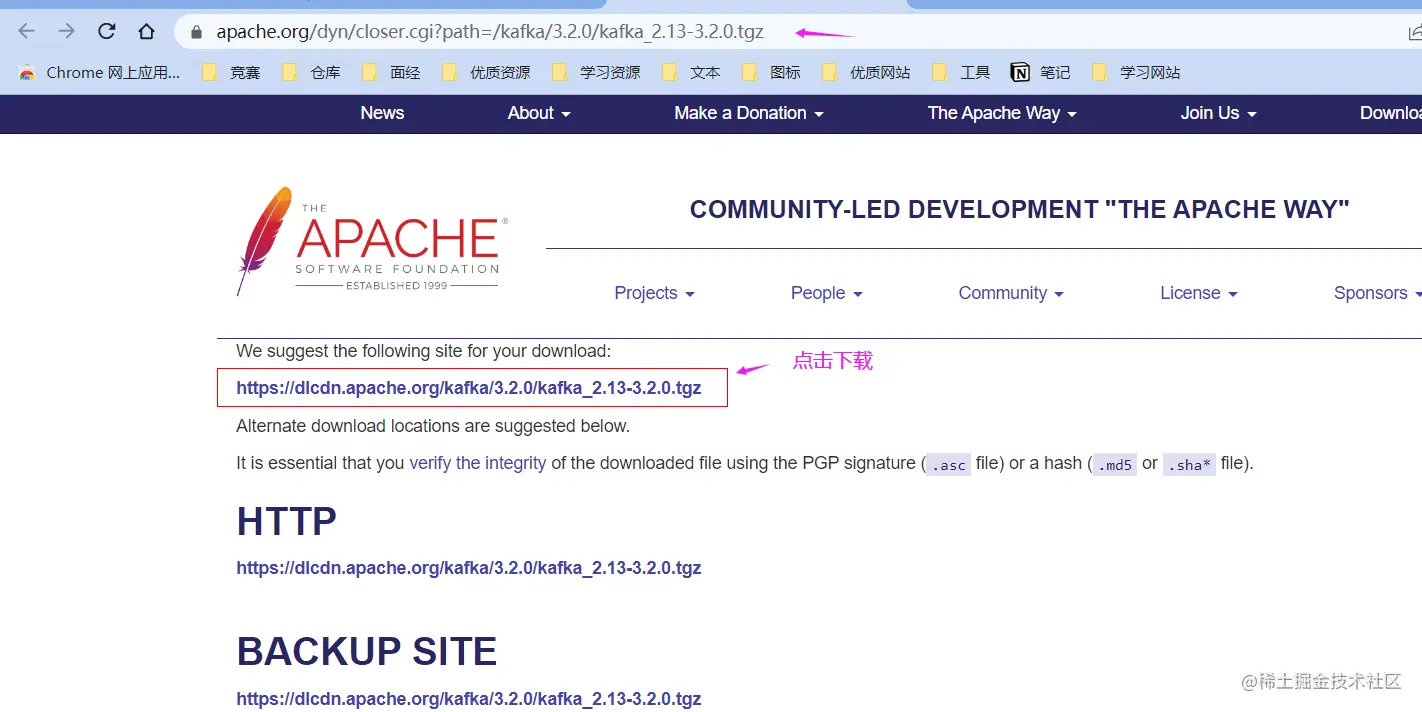Open the 优质资源 bookmark folder
The image size is (1422, 712).
point(486,72)
